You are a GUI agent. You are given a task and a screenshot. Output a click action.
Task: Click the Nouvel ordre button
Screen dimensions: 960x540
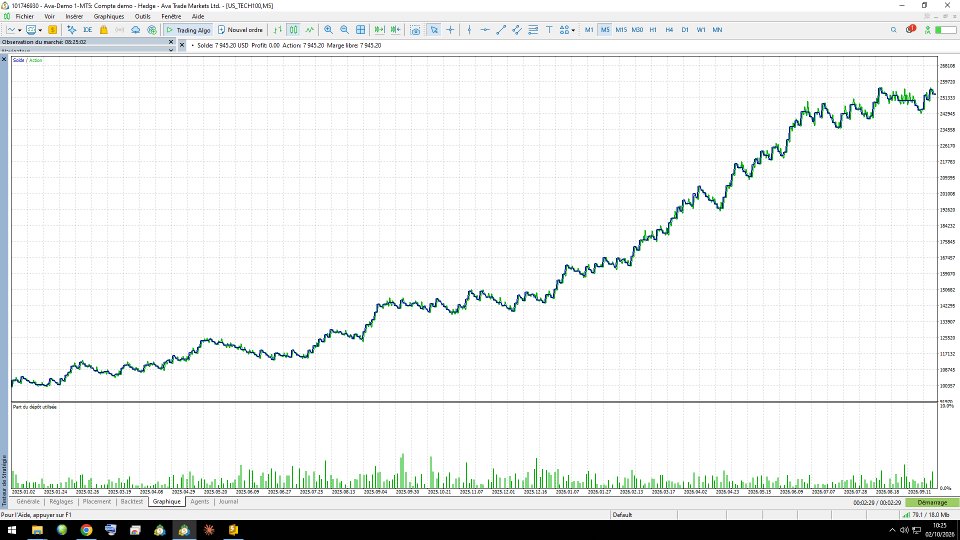(240, 29)
